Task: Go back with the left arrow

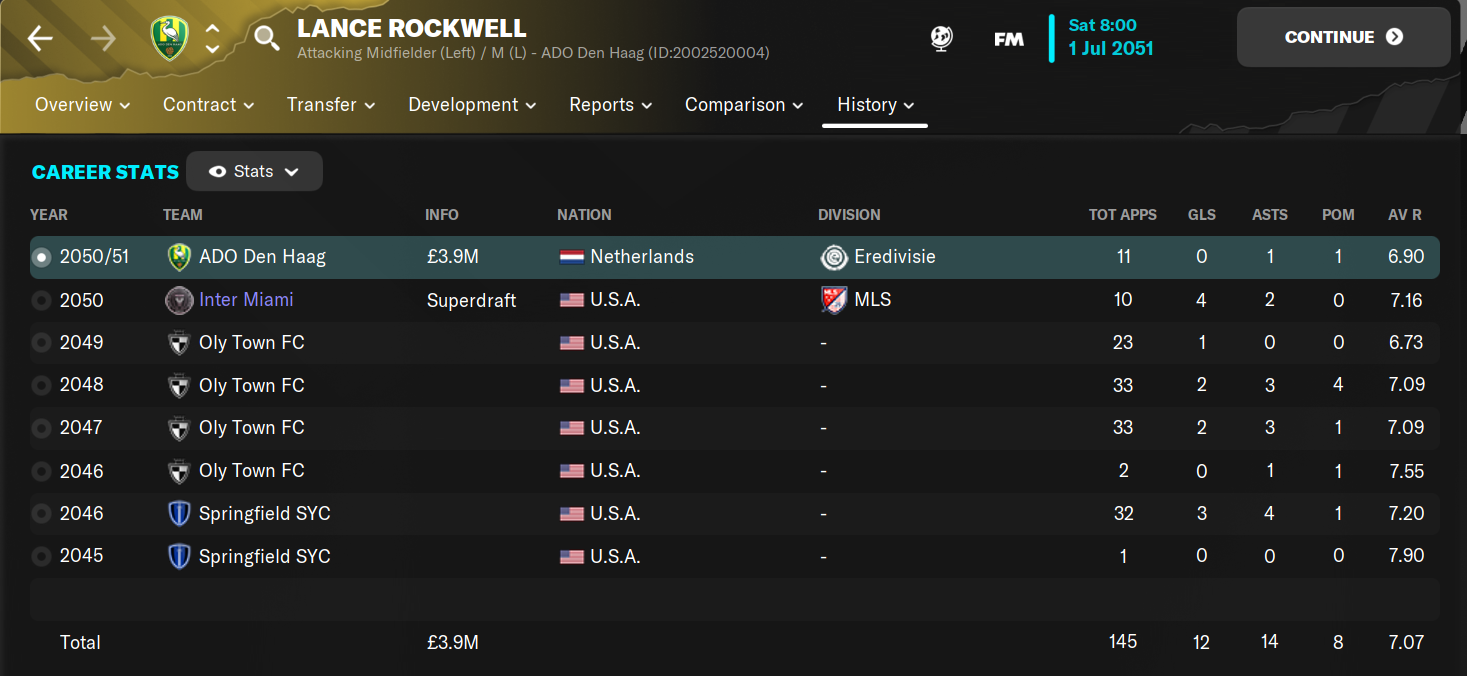Action: click(x=40, y=39)
